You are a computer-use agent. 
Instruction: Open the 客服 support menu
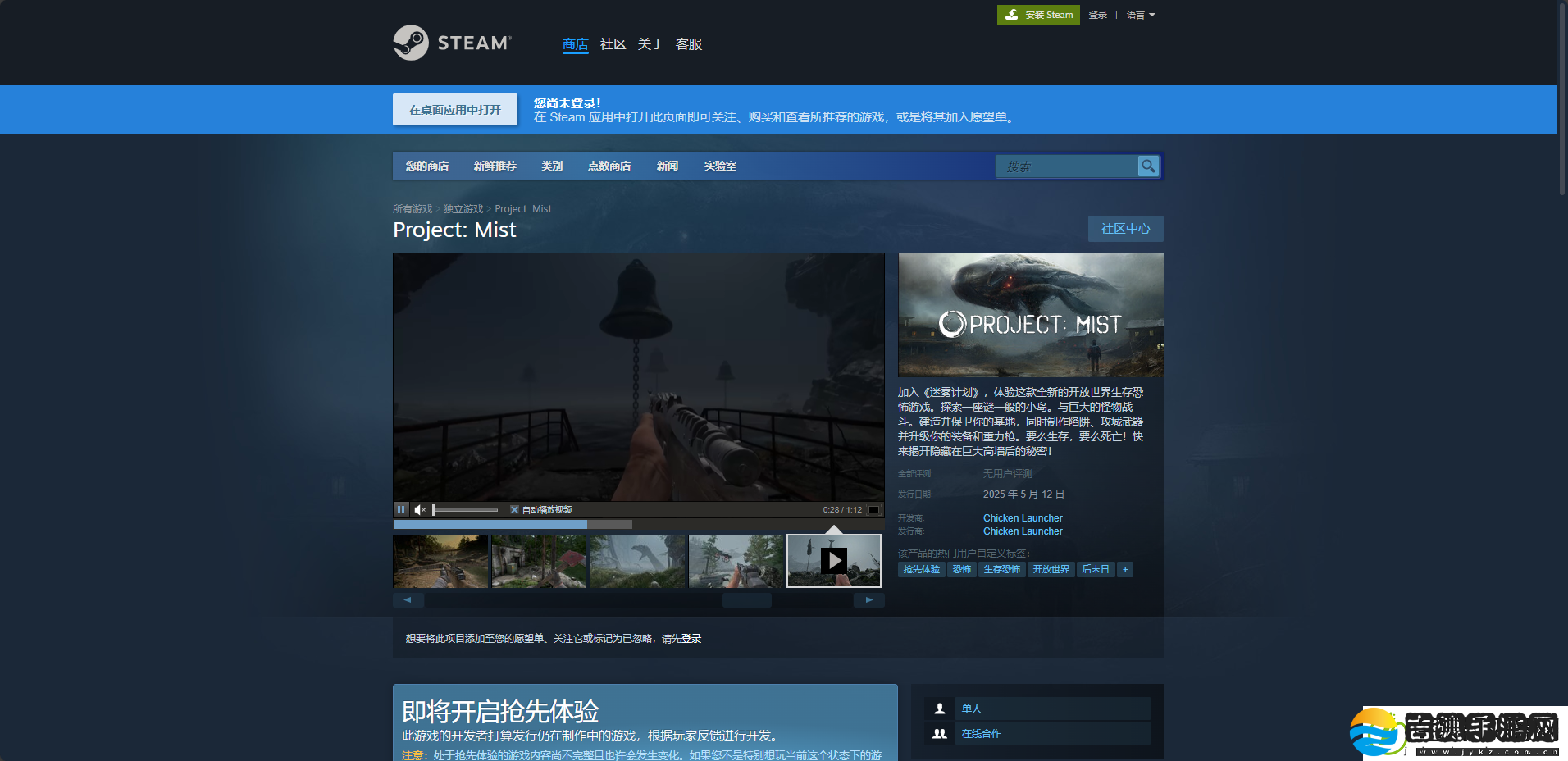coord(689,44)
